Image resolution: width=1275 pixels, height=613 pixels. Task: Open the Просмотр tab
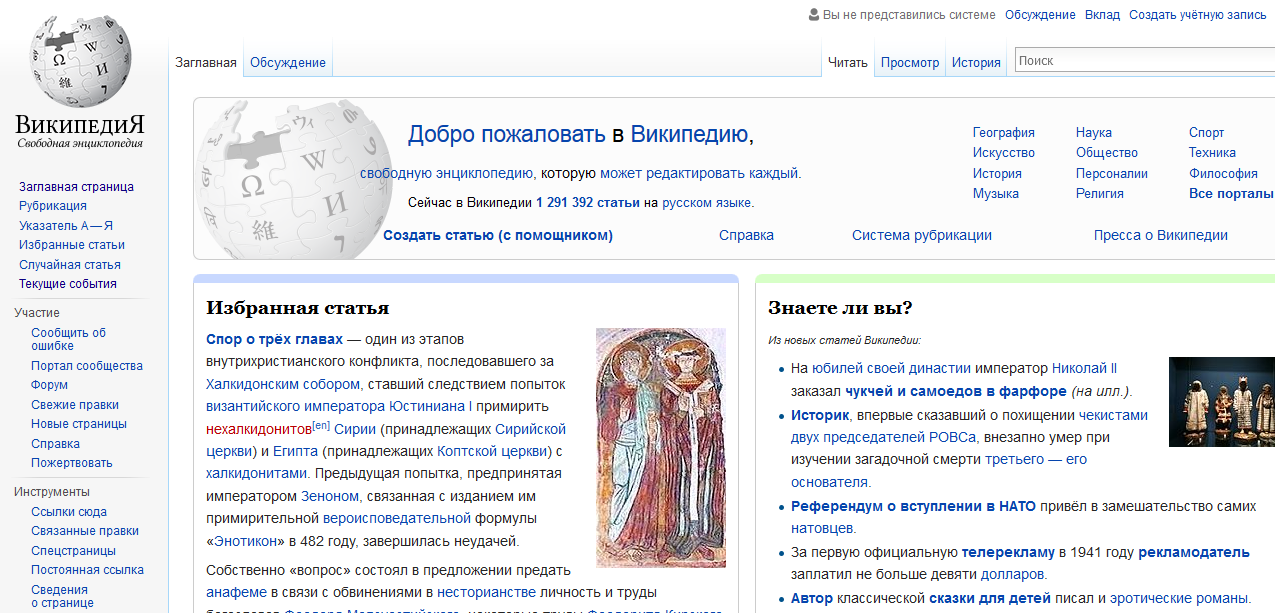click(910, 62)
